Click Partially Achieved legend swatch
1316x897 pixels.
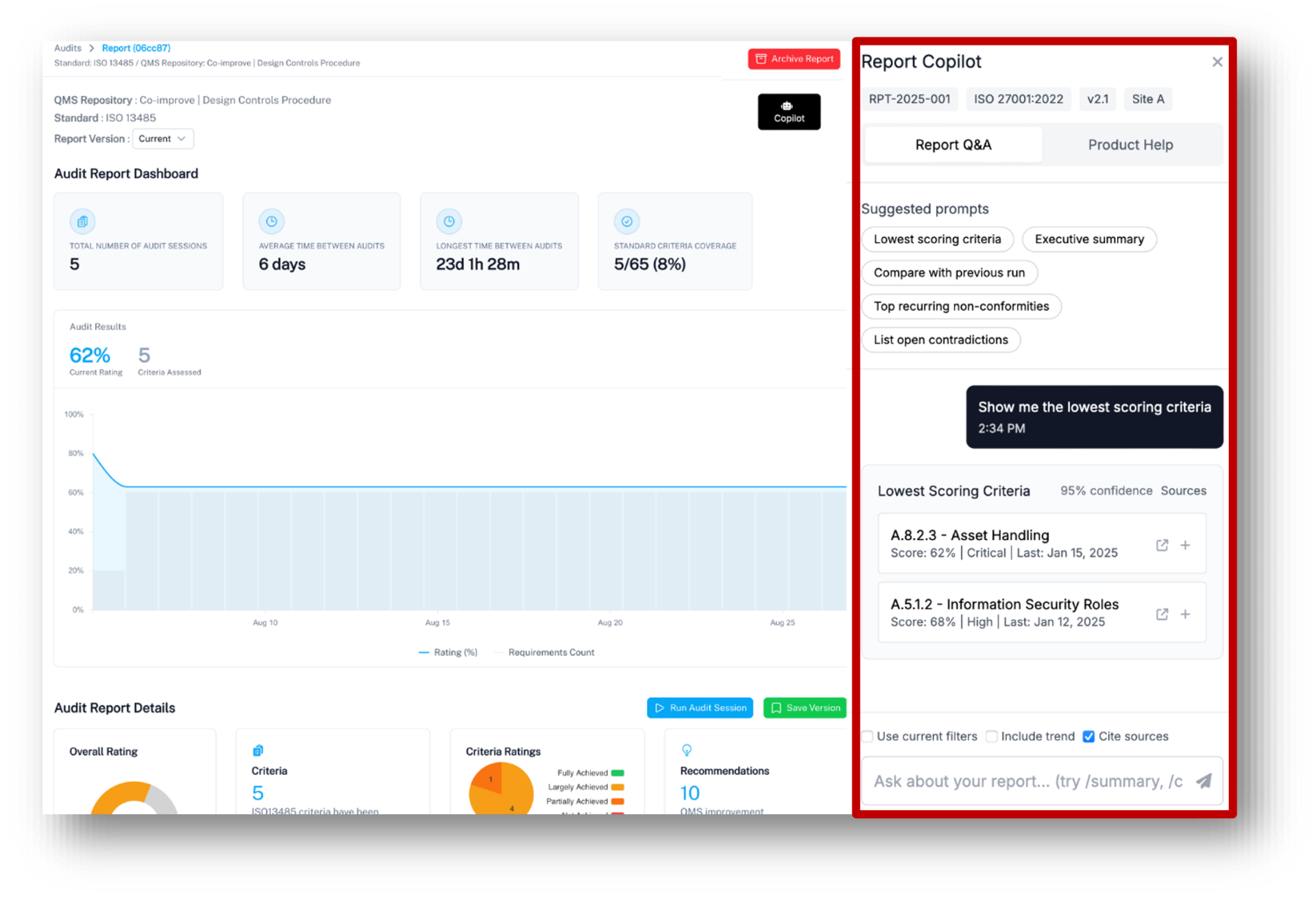(618, 802)
